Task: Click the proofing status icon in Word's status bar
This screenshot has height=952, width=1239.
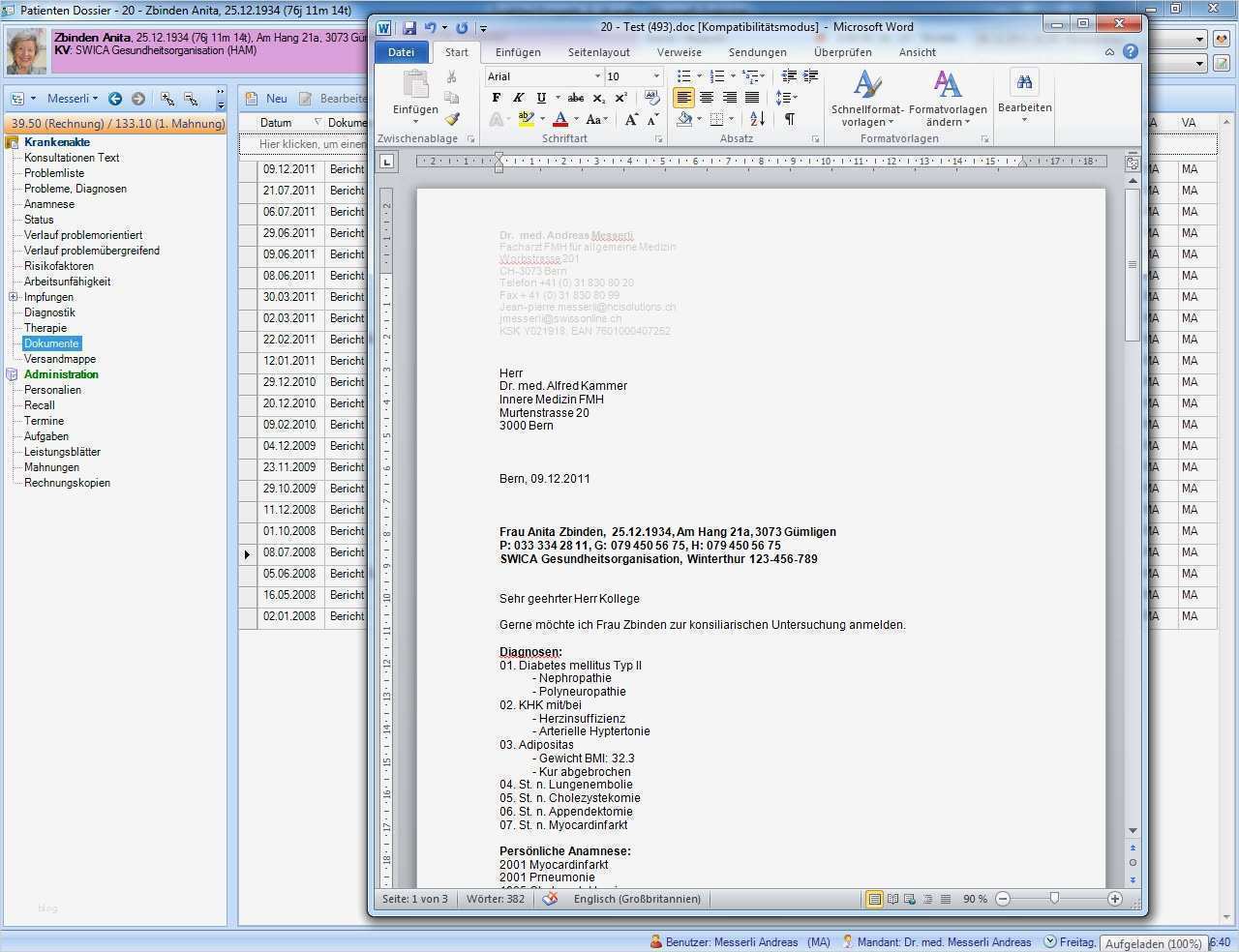Action: [x=551, y=899]
